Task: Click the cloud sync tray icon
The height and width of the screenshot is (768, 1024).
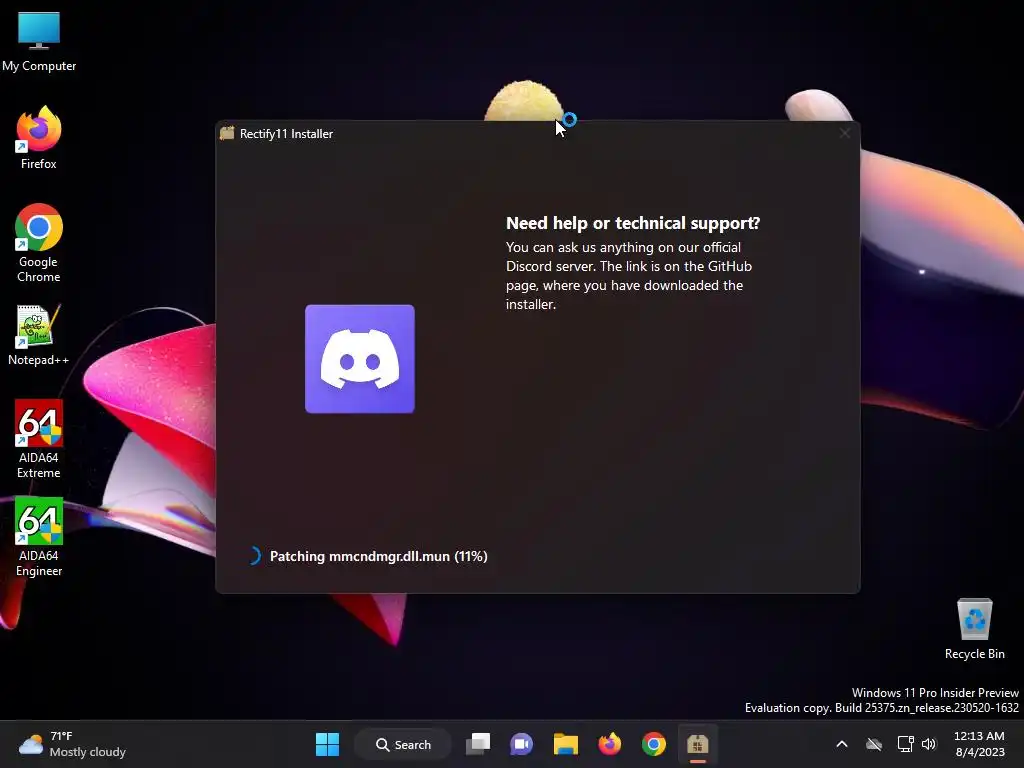Action: pos(874,744)
